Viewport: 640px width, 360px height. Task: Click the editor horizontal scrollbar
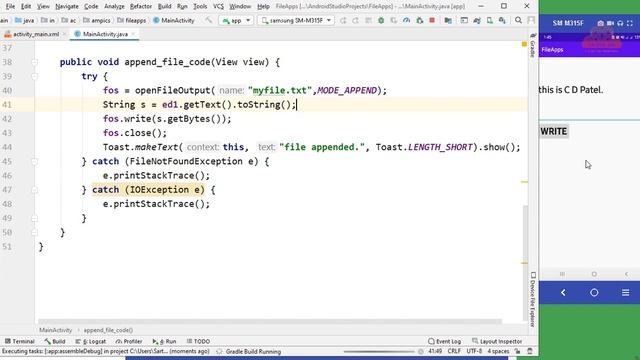click(x=269, y=322)
